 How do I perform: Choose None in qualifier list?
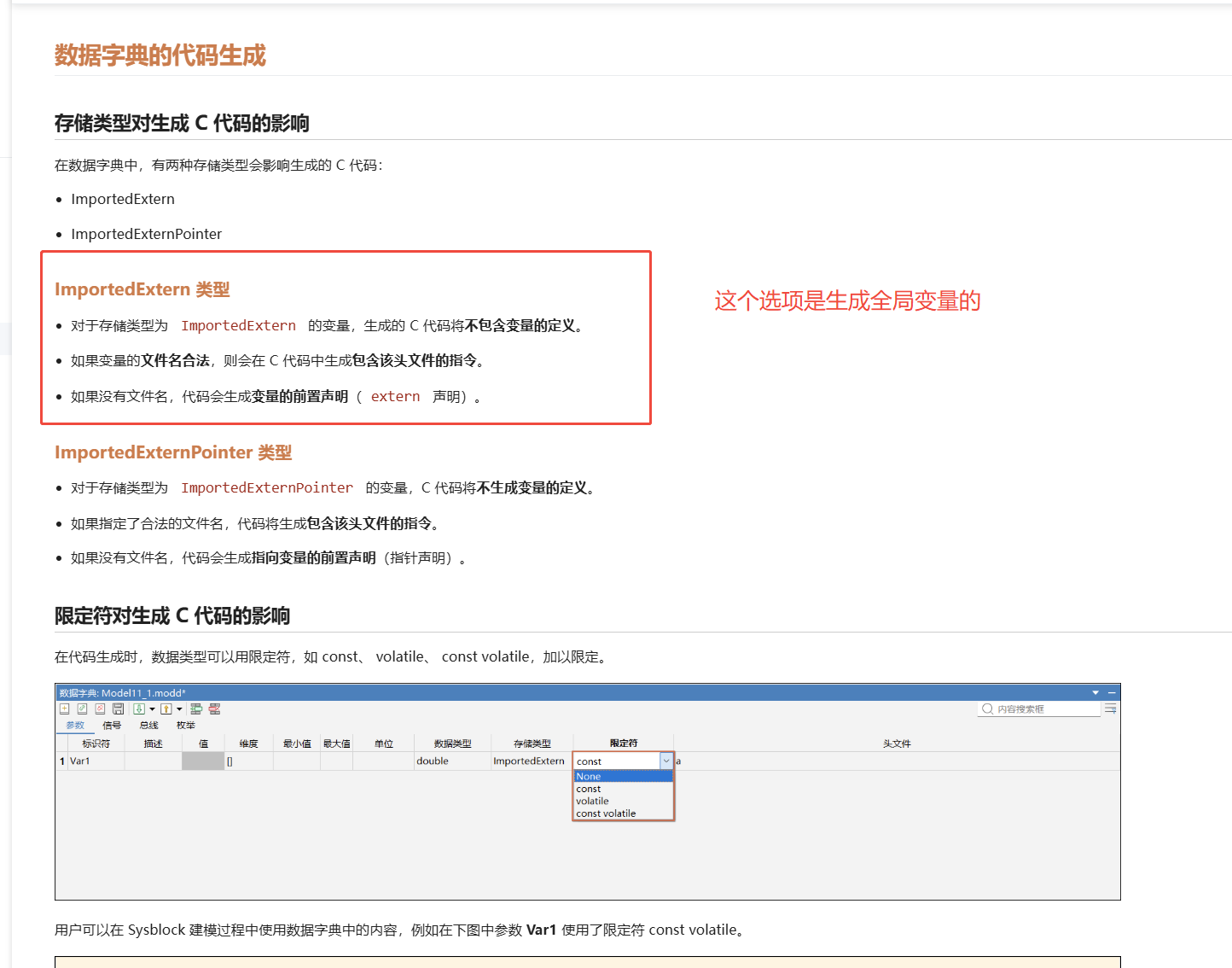623,776
